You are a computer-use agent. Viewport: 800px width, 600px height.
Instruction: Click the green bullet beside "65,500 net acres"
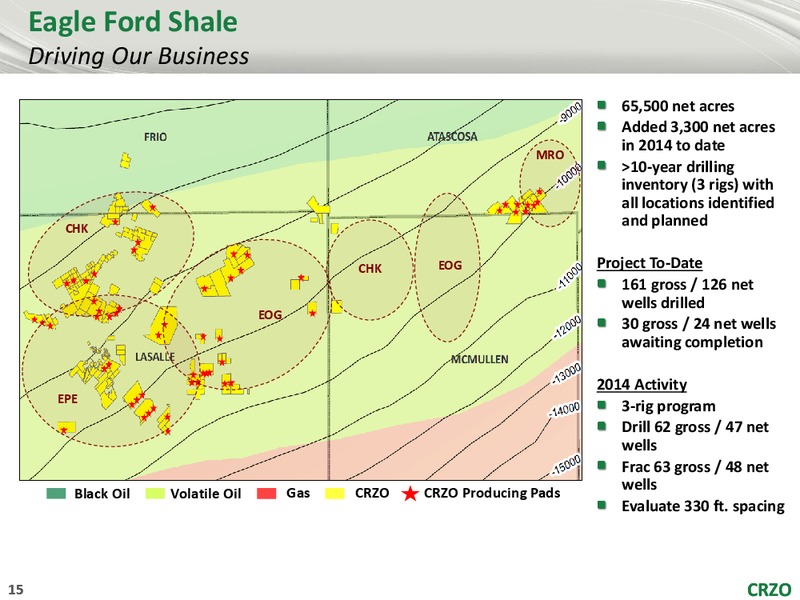[602, 105]
